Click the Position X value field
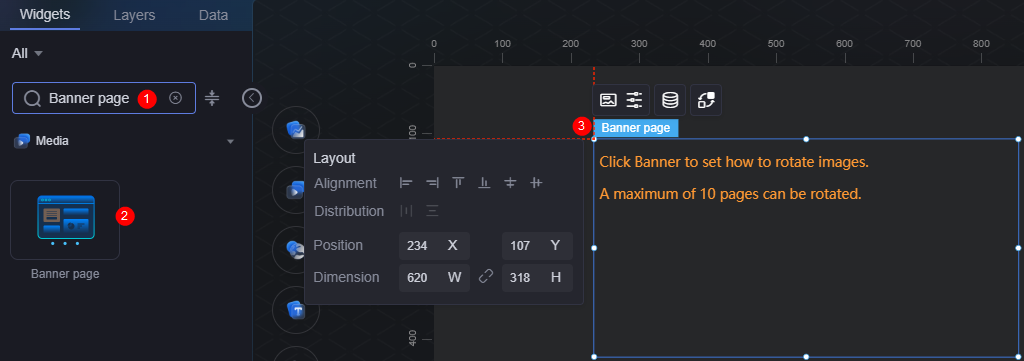Image resolution: width=1024 pixels, height=361 pixels. (434, 245)
